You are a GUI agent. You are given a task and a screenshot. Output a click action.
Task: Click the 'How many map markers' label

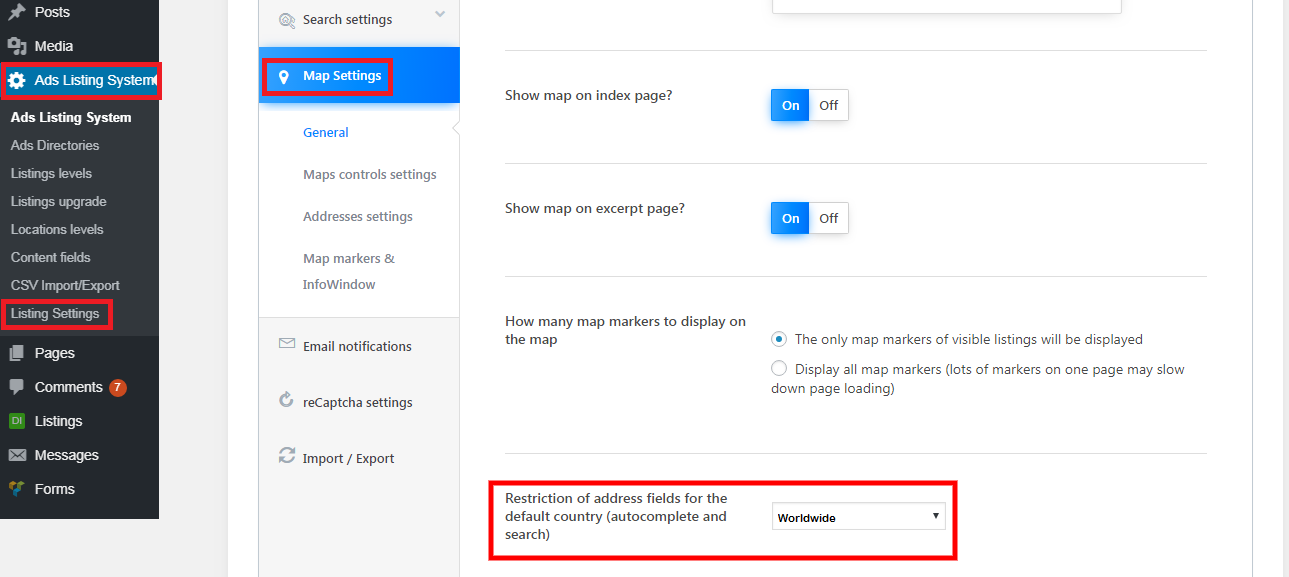coord(626,330)
